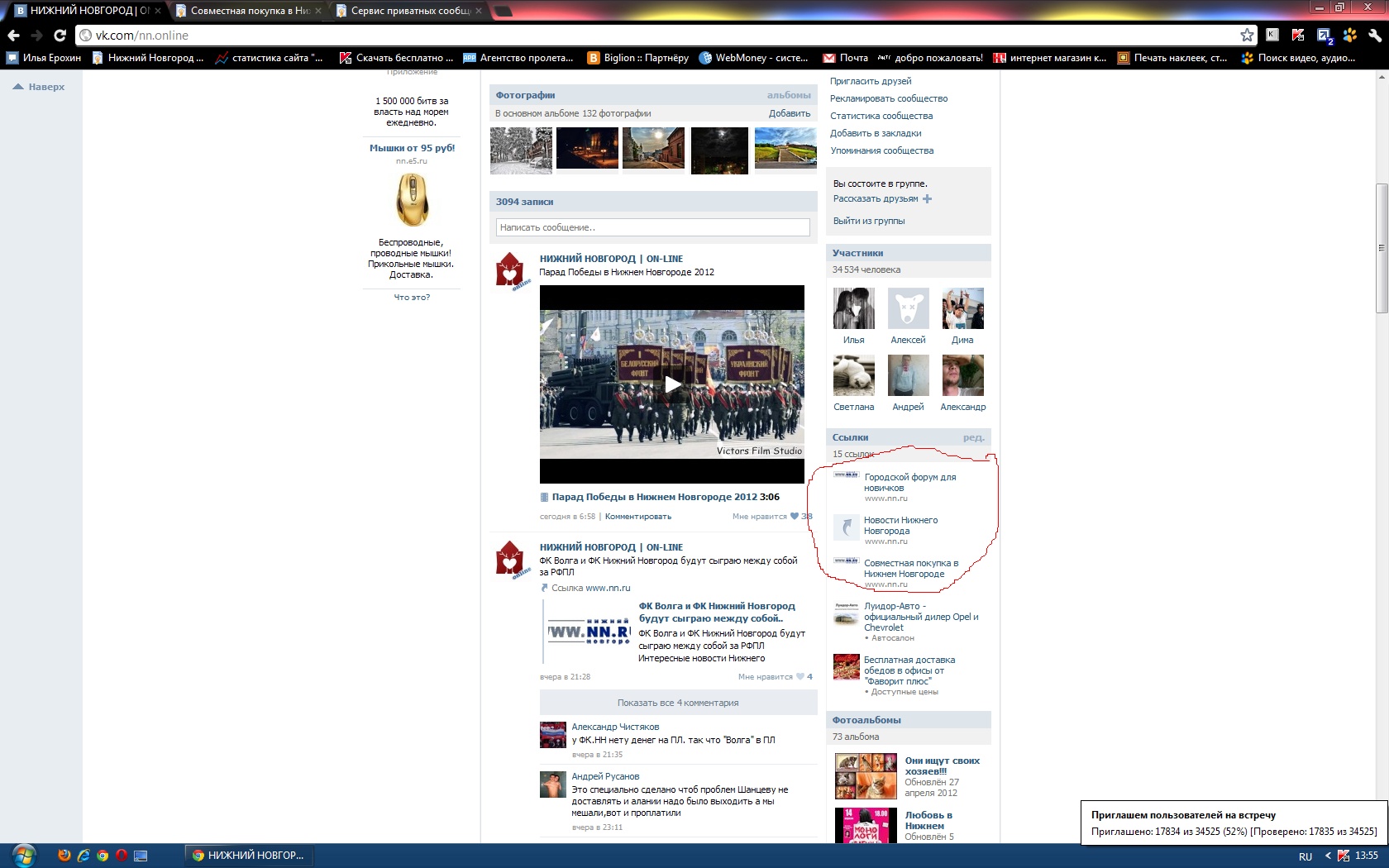Click Windows Start button
Image resolution: width=1389 pixels, height=868 pixels.
point(24,855)
